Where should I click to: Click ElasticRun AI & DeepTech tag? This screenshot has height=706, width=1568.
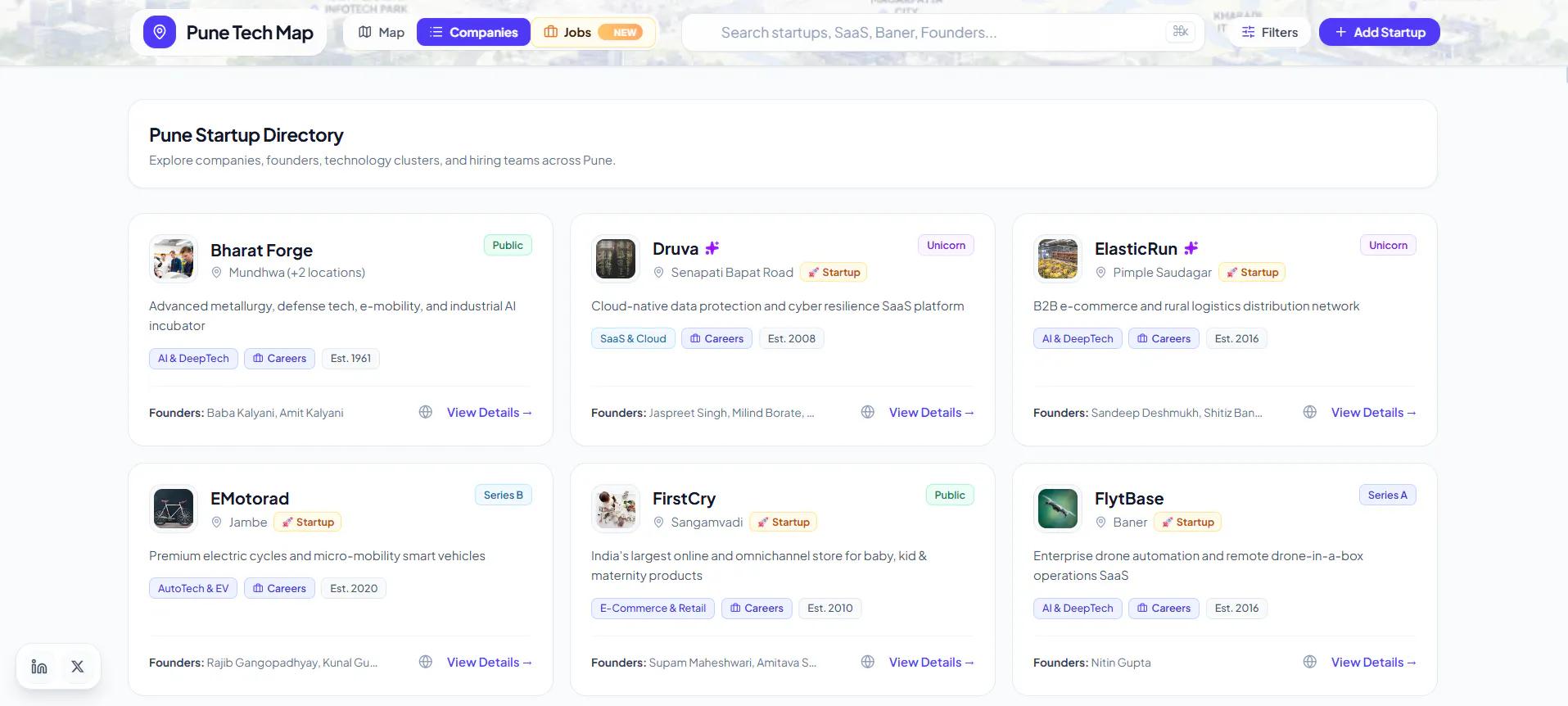tap(1078, 338)
